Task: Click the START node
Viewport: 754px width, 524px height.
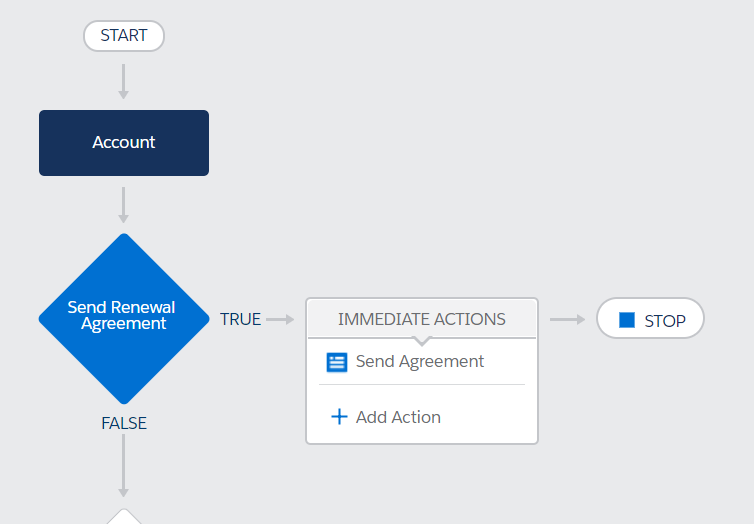Action: (x=124, y=36)
